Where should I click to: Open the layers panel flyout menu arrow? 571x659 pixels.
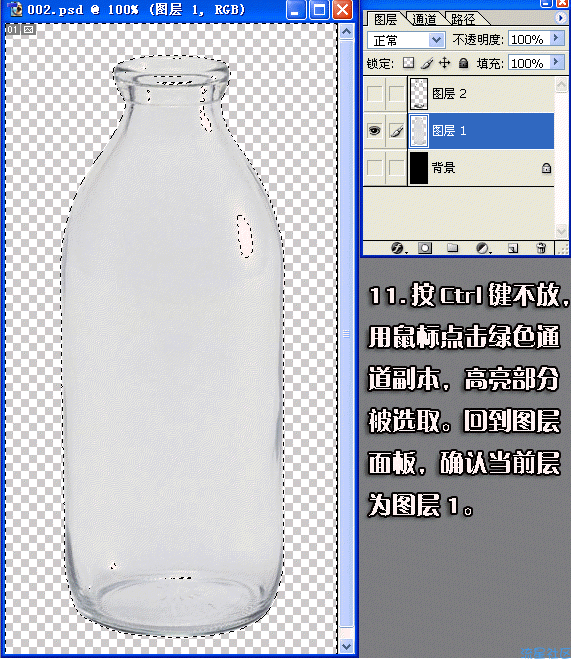(560, 18)
